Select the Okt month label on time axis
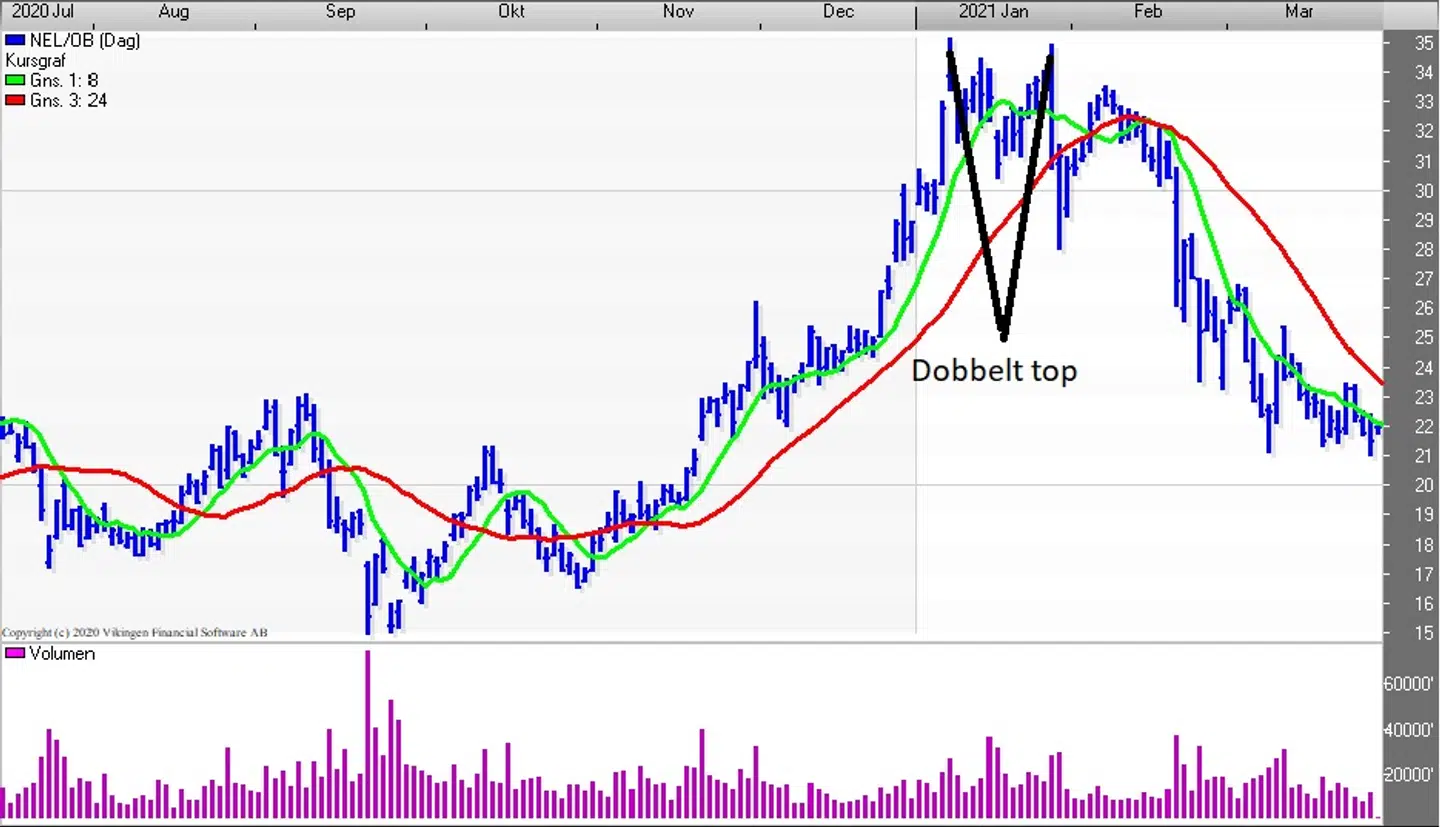Screen dimensions: 1440x827 (x=511, y=11)
